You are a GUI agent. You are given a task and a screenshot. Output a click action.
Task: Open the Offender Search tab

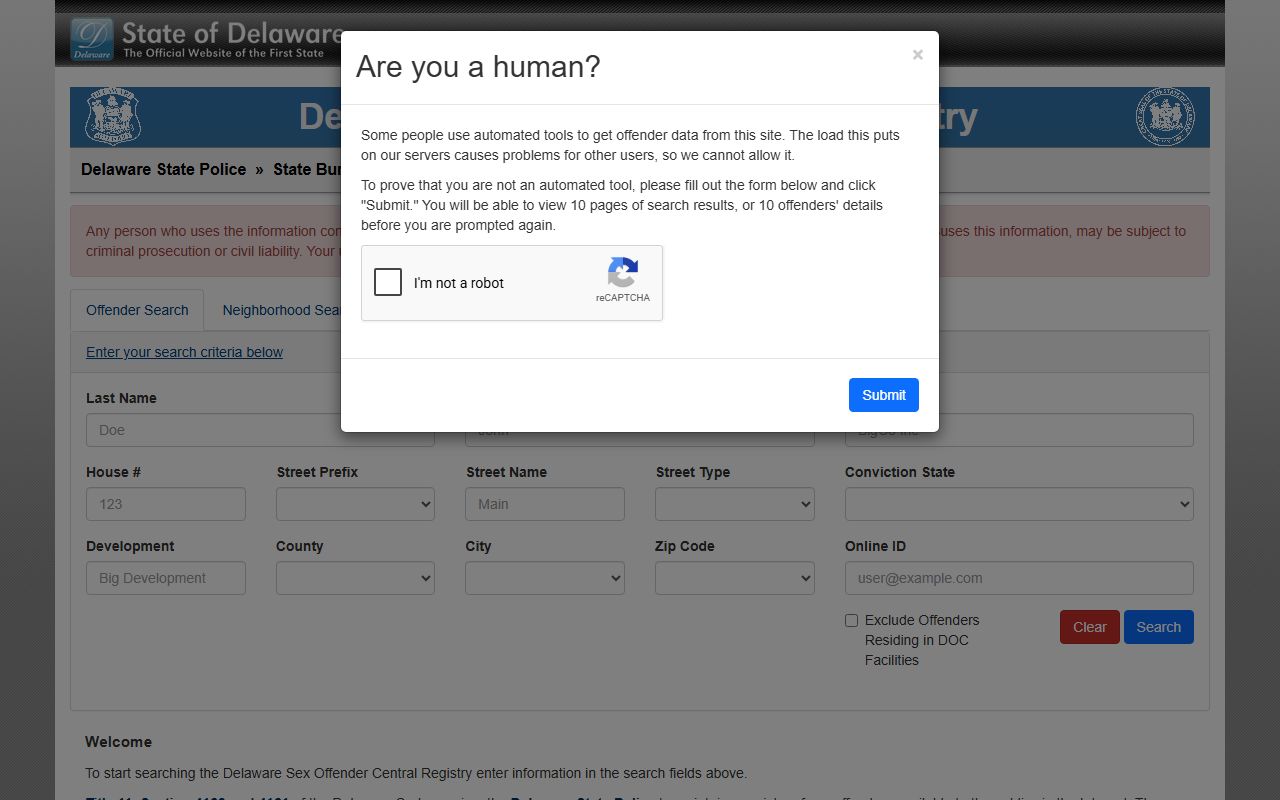[137, 310]
